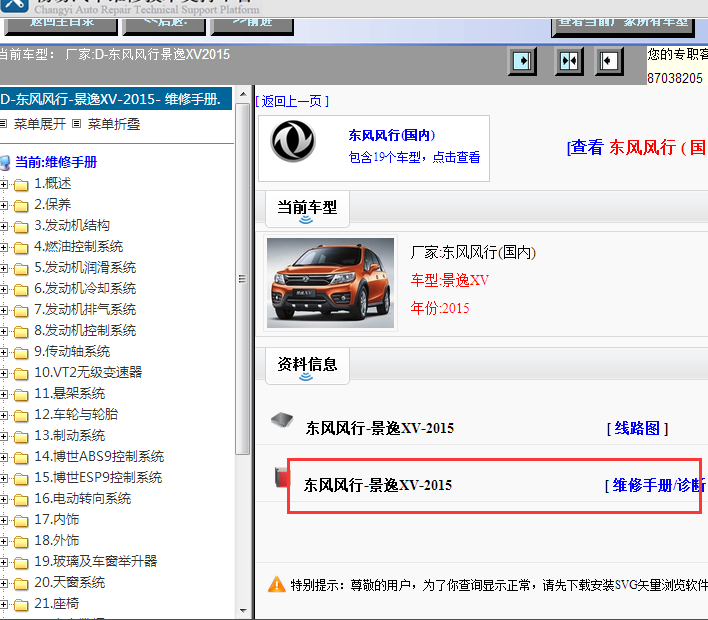Click the 返回主目录 button

[x=61, y=26]
